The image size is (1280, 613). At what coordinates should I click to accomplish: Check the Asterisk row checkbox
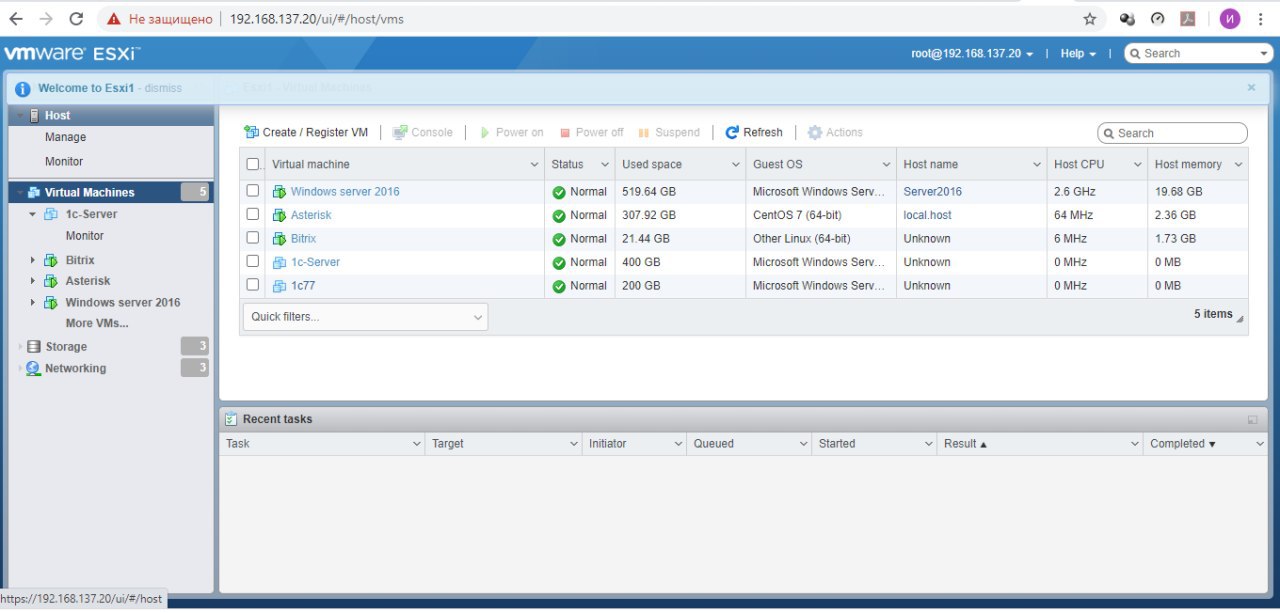coord(253,214)
